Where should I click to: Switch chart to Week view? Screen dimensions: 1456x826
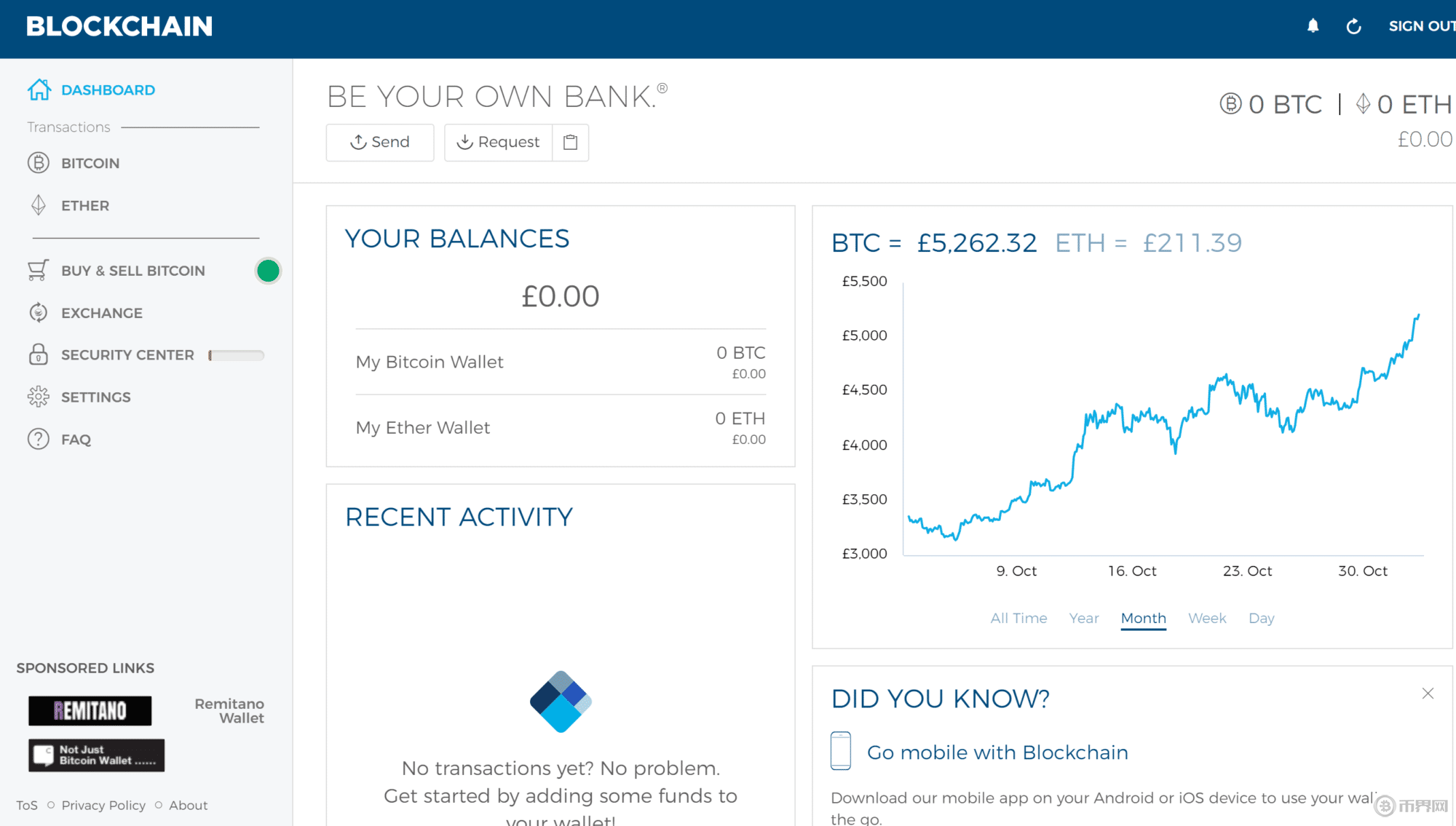click(x=1207, y=618)
